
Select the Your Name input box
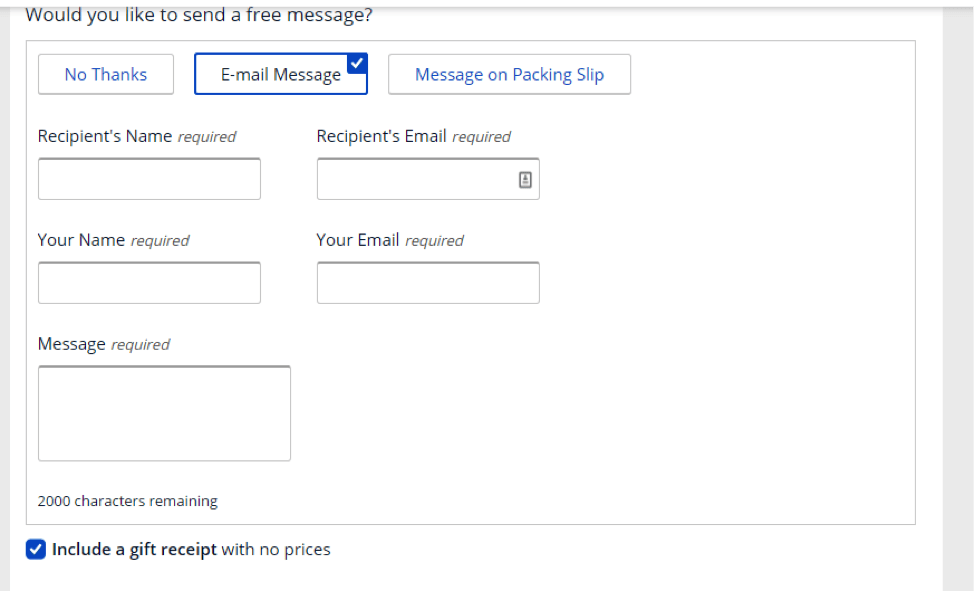(x=149, y=283)
